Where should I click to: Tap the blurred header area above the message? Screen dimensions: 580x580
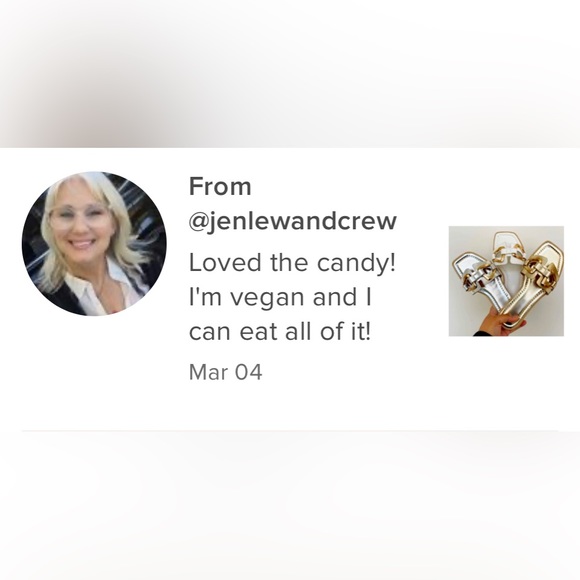(x=290, y=74)
